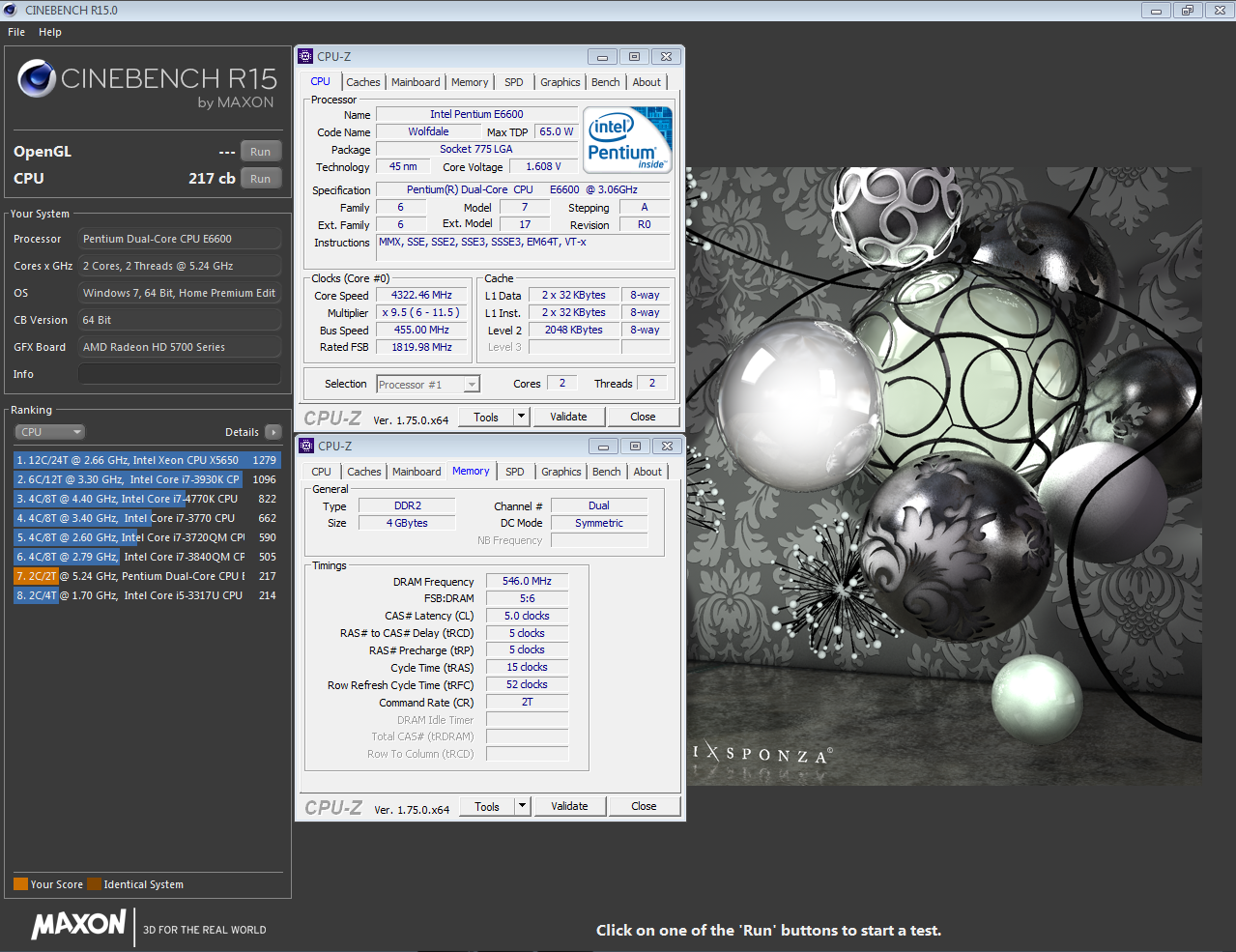Click the CPU-Z icon in top CPU-Z title bar

305,56
